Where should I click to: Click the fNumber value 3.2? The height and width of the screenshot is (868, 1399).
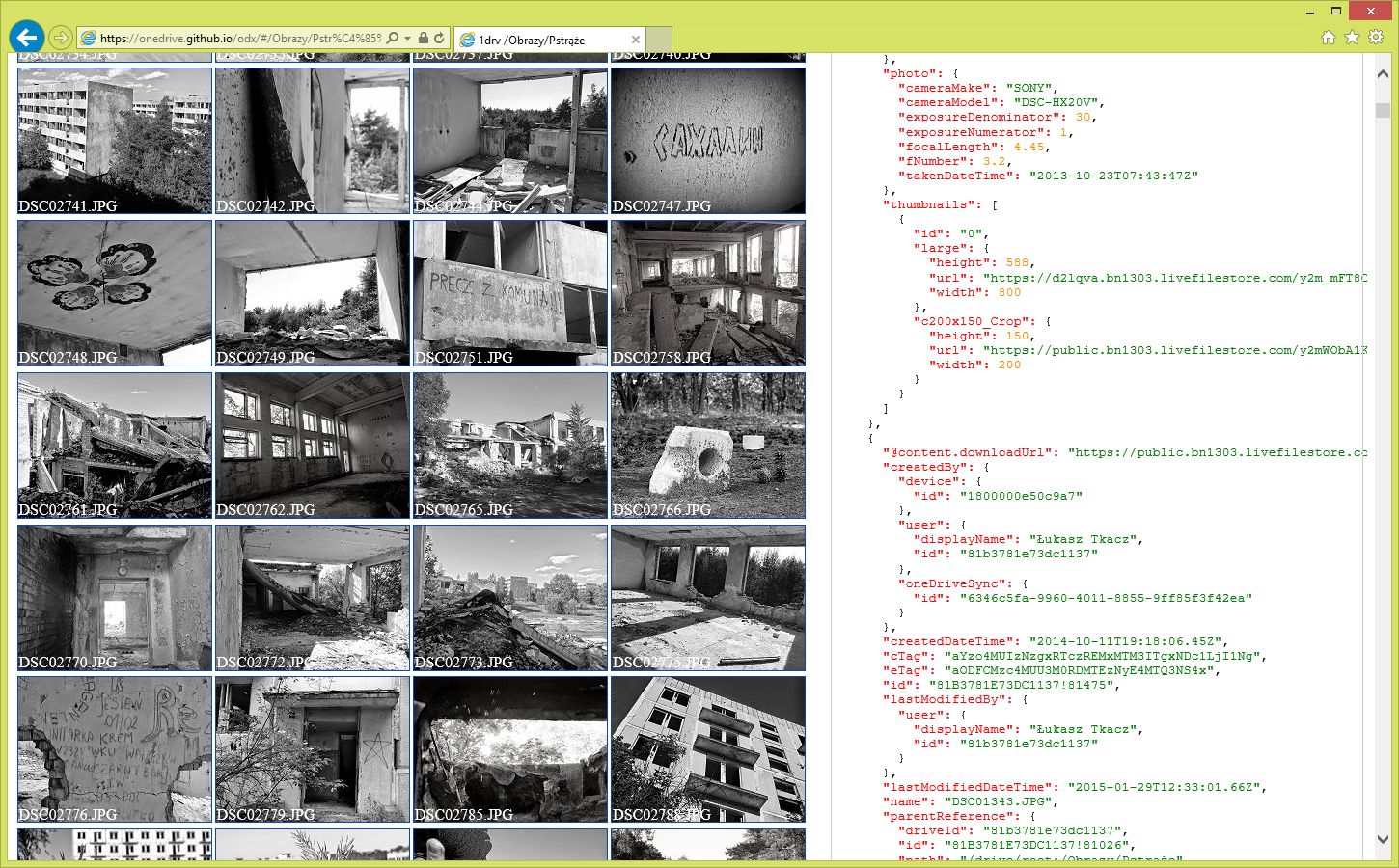pos(994,161)
